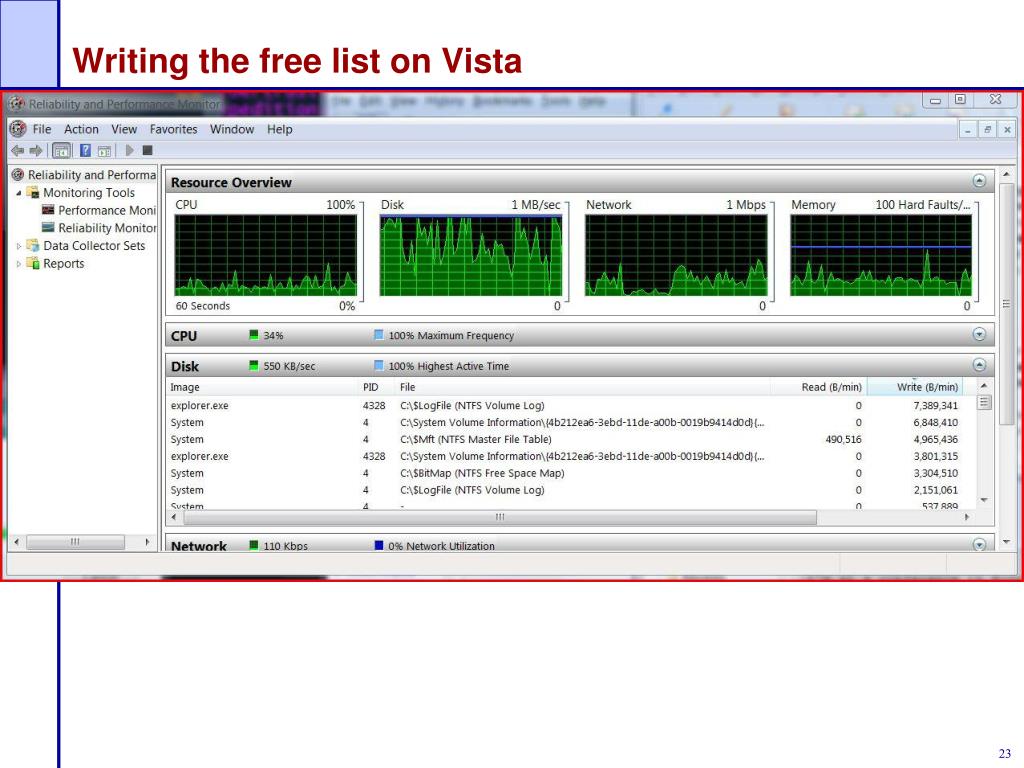1024x768 pixels.
Task: Sort by the PID column header
Action: 377,387
